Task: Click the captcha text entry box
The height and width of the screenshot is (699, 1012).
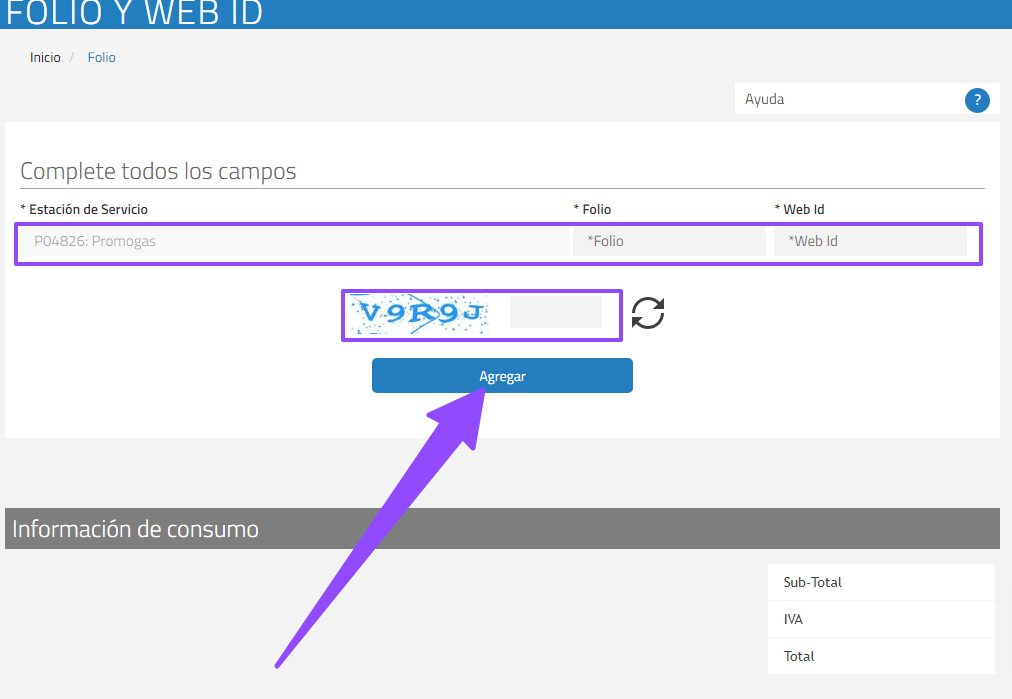Action: point(555,312)
